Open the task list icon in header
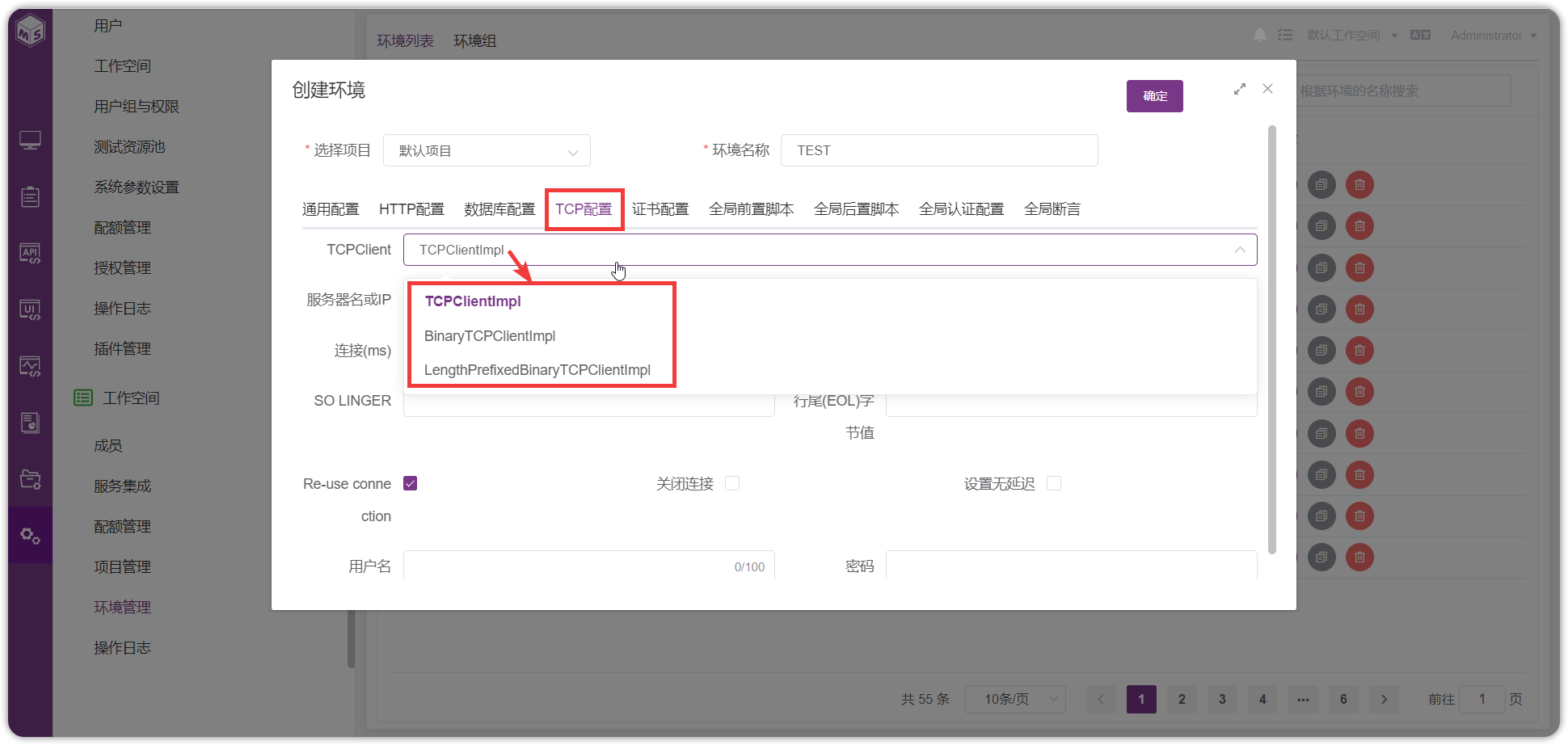1568x745 pixels. (x=1285, y=35)
